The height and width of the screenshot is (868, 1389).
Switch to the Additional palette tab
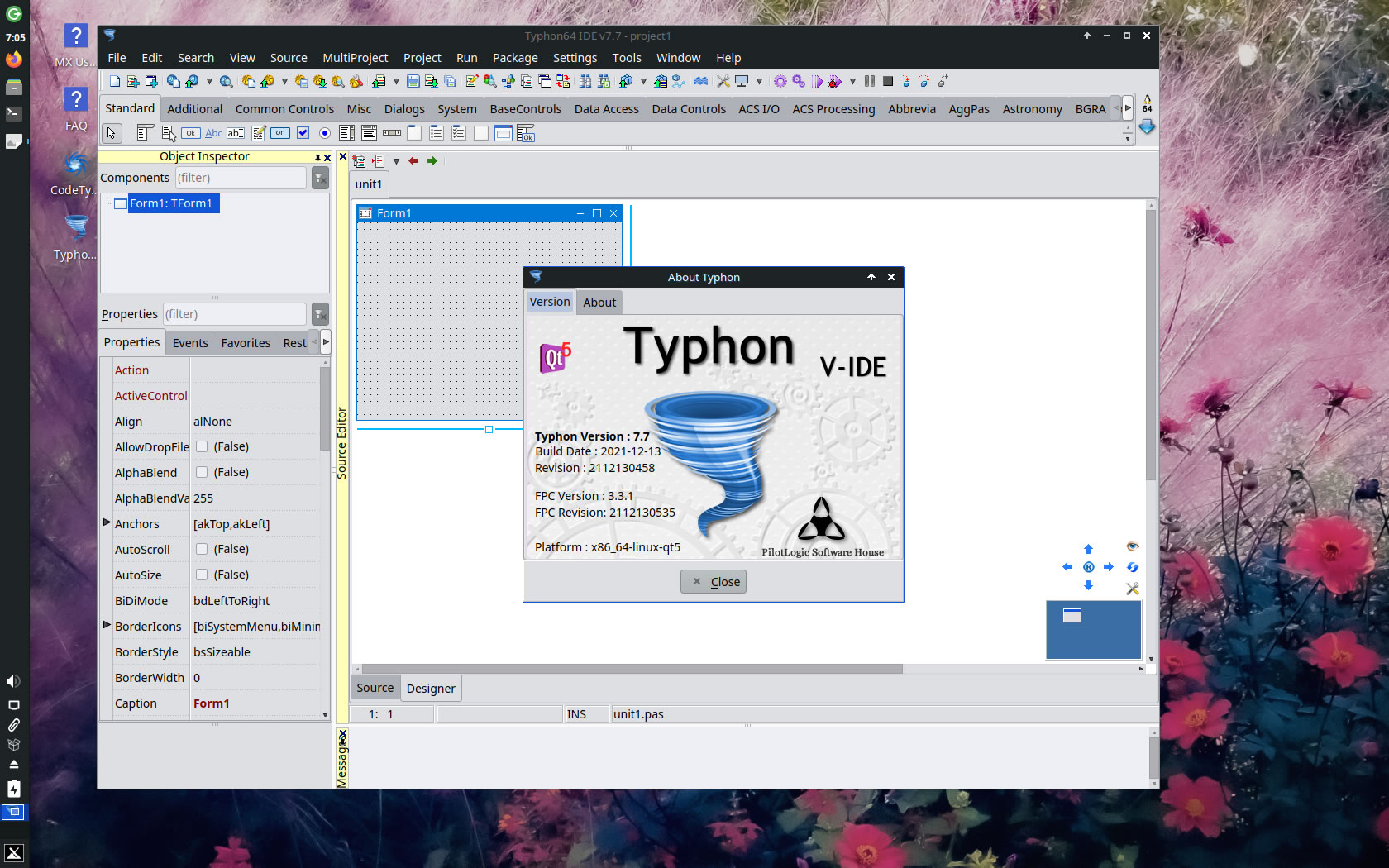click(x=194, y=109)
